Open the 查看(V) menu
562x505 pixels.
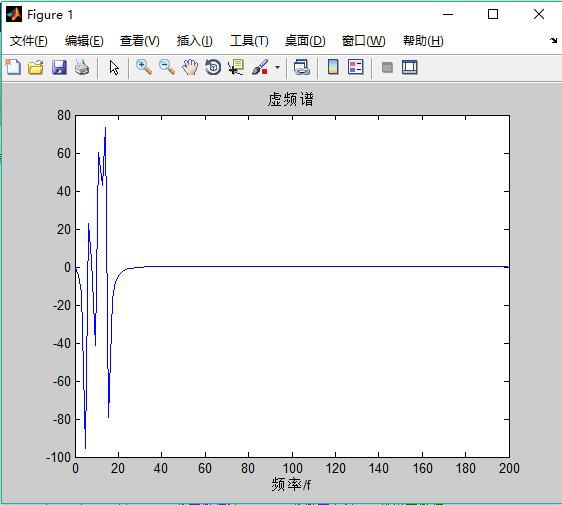(x=140, y=41)
